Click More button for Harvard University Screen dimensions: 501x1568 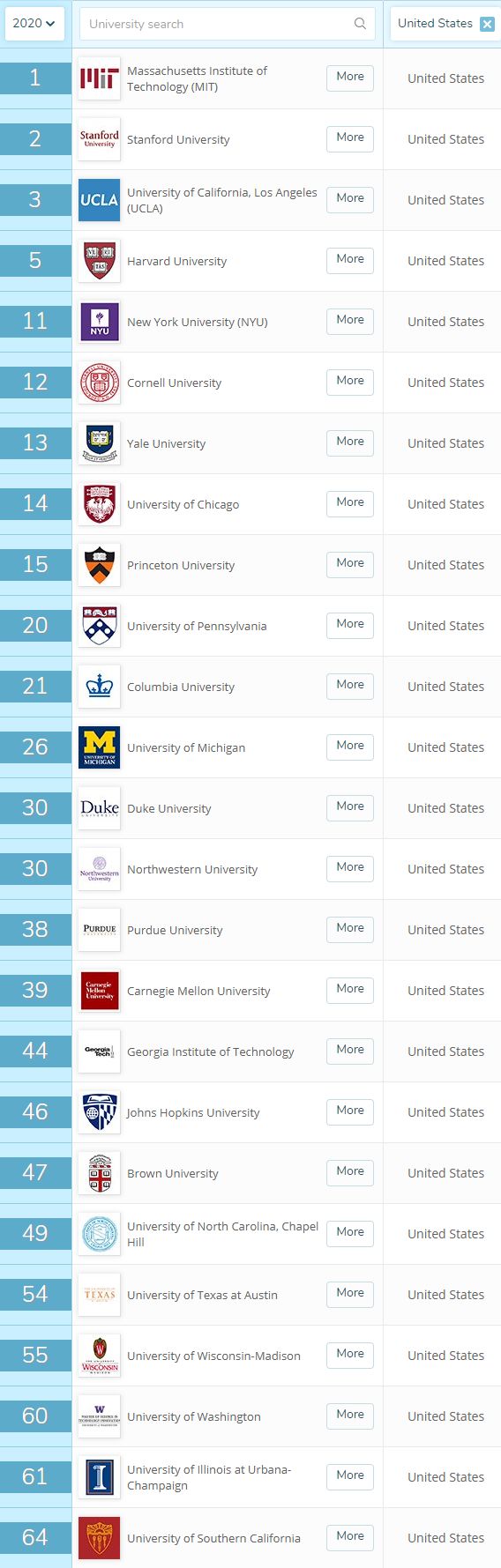[350, 259]
